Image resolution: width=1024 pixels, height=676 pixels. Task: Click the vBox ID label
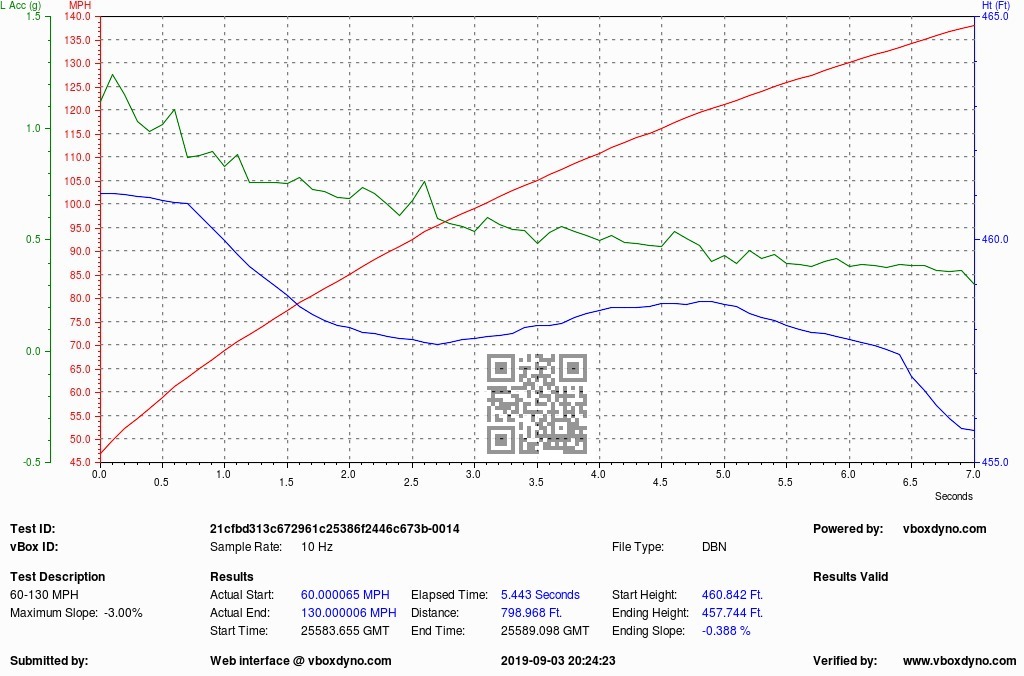tap(34, 547)
